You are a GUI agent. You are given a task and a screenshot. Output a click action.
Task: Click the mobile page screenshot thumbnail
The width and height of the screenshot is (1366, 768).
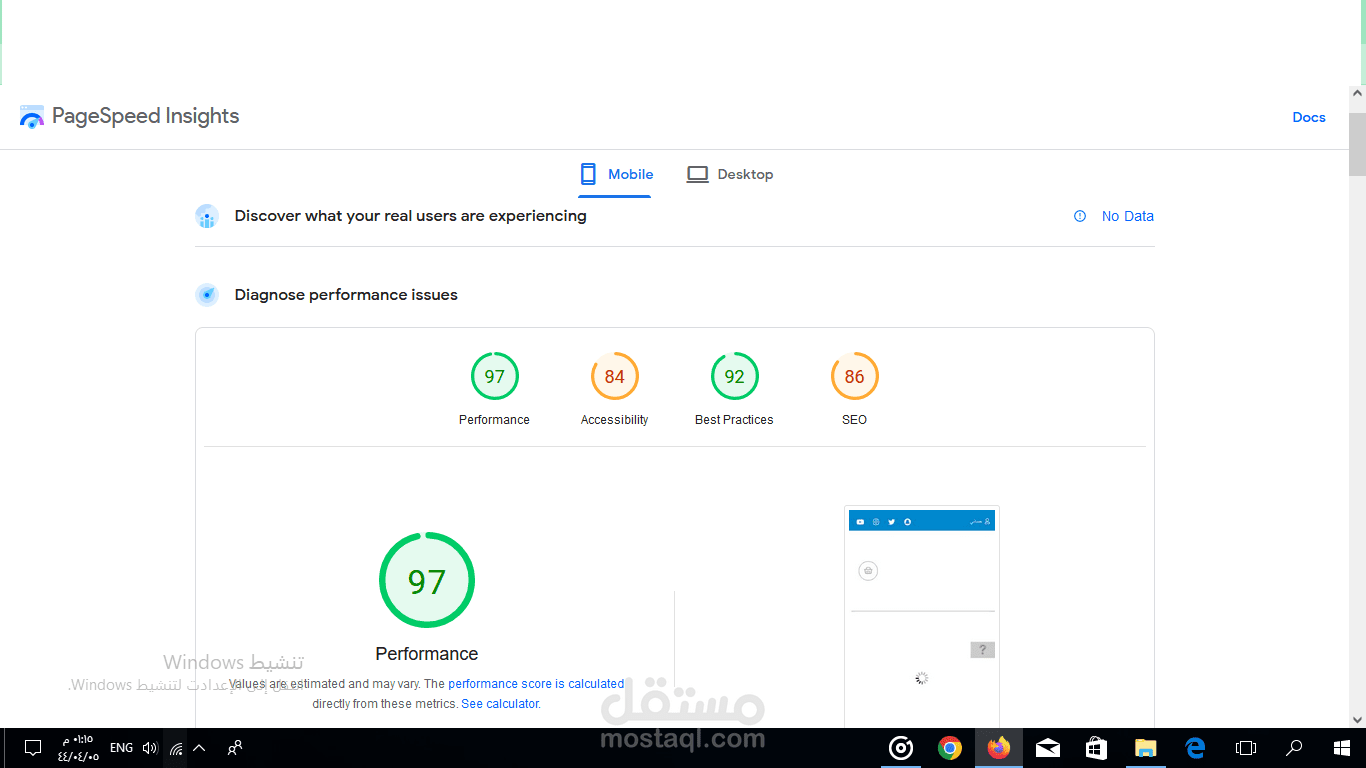point(922,616)
